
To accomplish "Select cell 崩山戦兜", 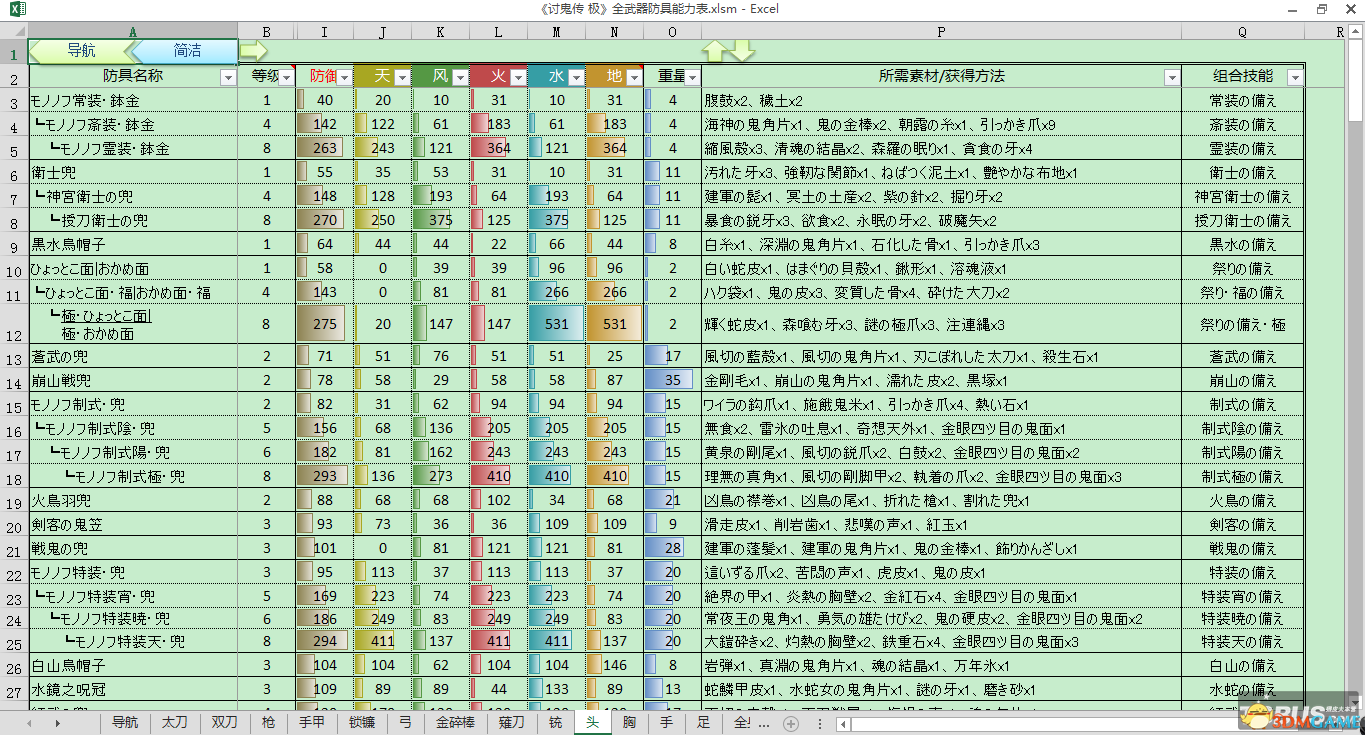I will pos(133,380).
